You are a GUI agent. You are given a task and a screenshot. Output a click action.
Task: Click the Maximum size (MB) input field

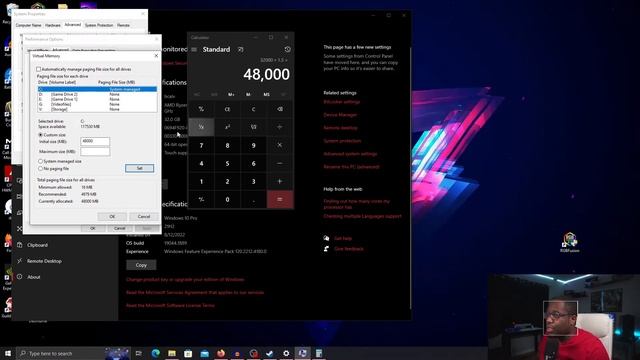(95, 151)
